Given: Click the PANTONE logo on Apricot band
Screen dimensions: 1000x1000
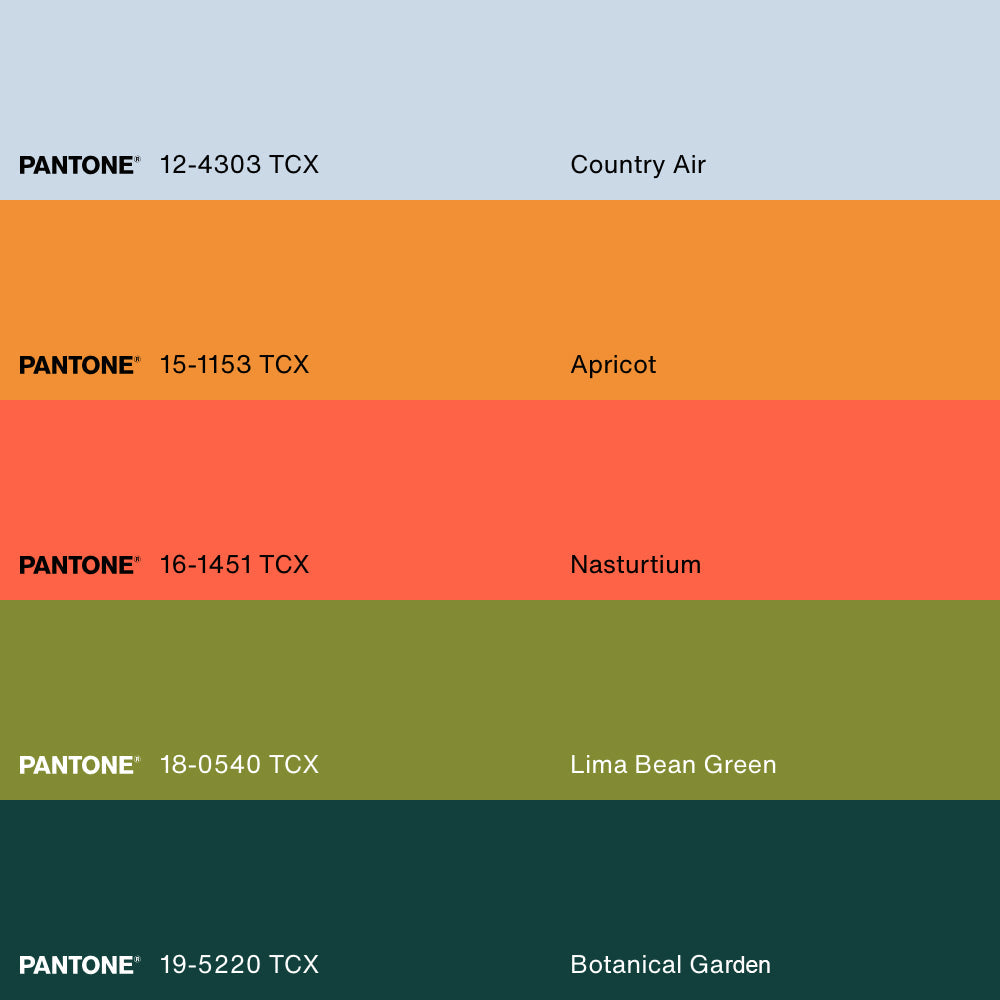Looking at the screenshot, I should coord(79,365).
